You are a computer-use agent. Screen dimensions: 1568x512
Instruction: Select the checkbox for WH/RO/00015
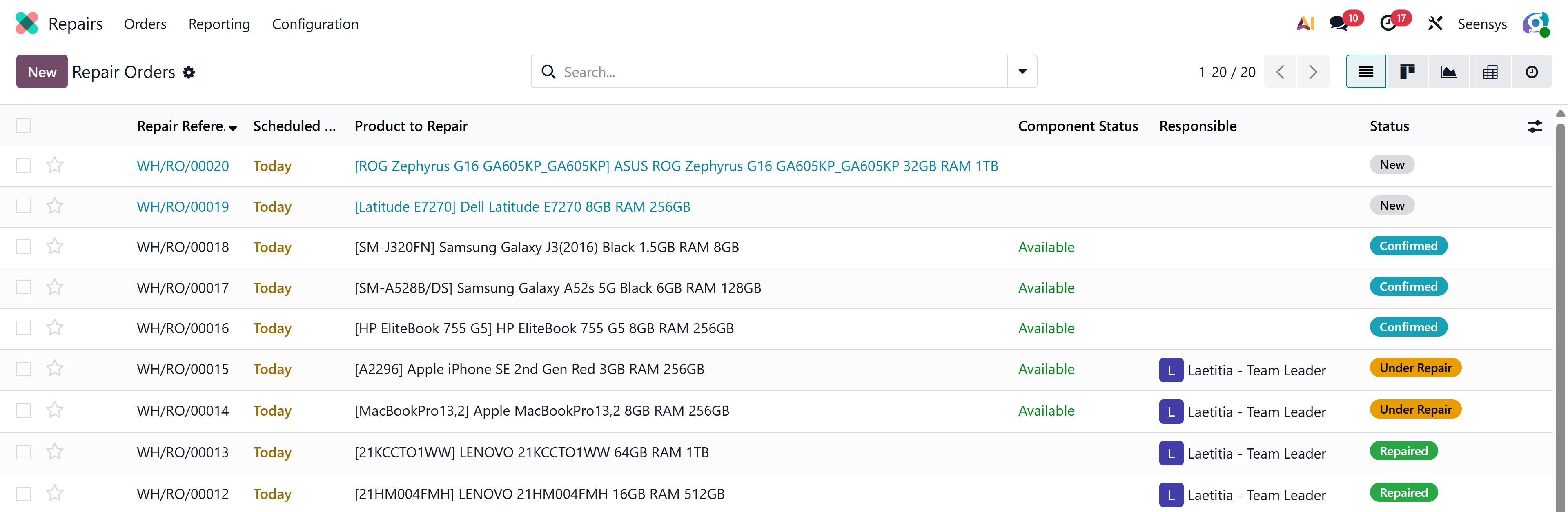[x=24, y=369]
